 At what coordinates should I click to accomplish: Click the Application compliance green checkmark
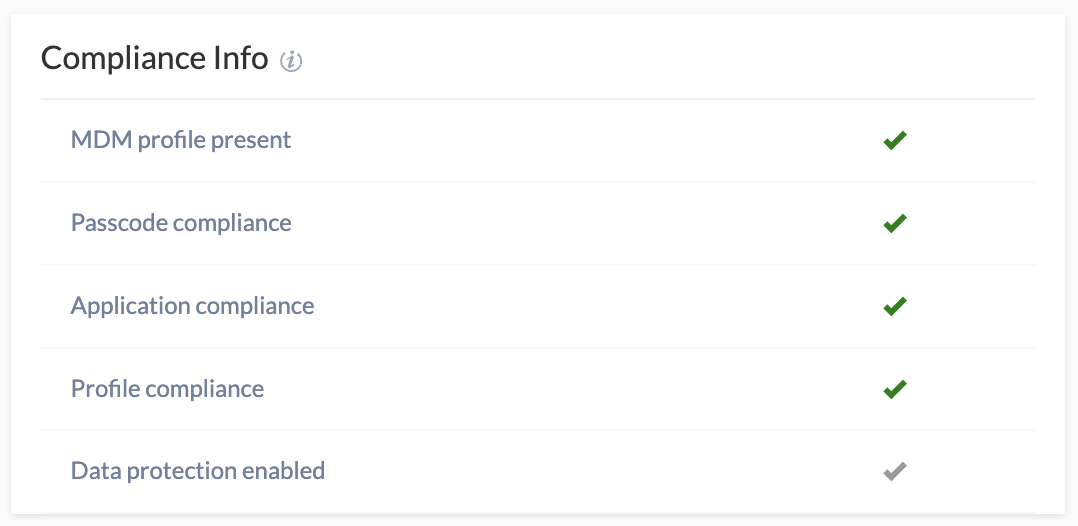click(895, 306)
